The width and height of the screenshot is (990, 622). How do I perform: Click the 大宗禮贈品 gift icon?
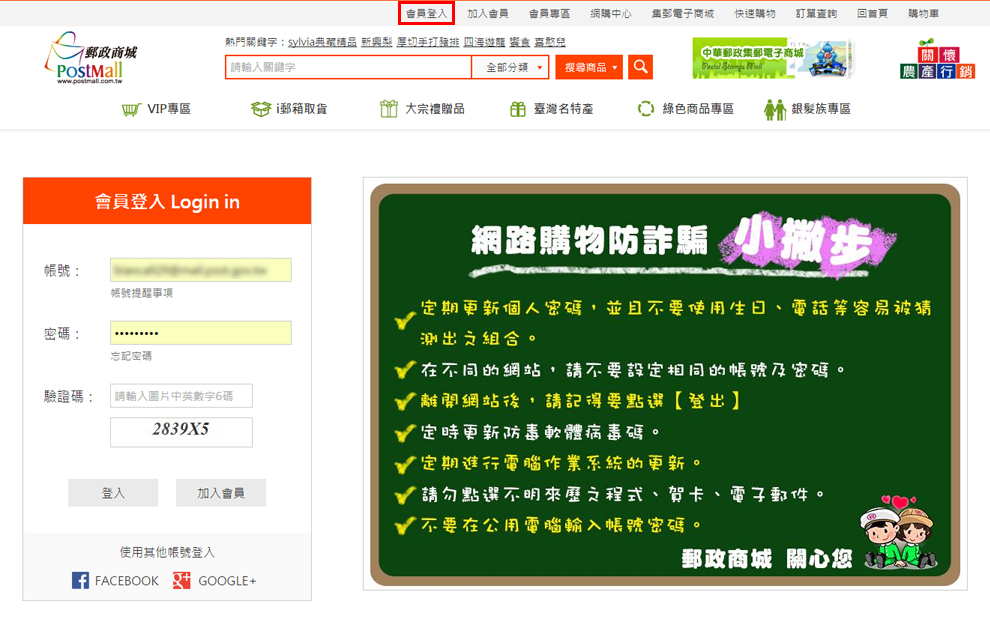tap(389, 109)
